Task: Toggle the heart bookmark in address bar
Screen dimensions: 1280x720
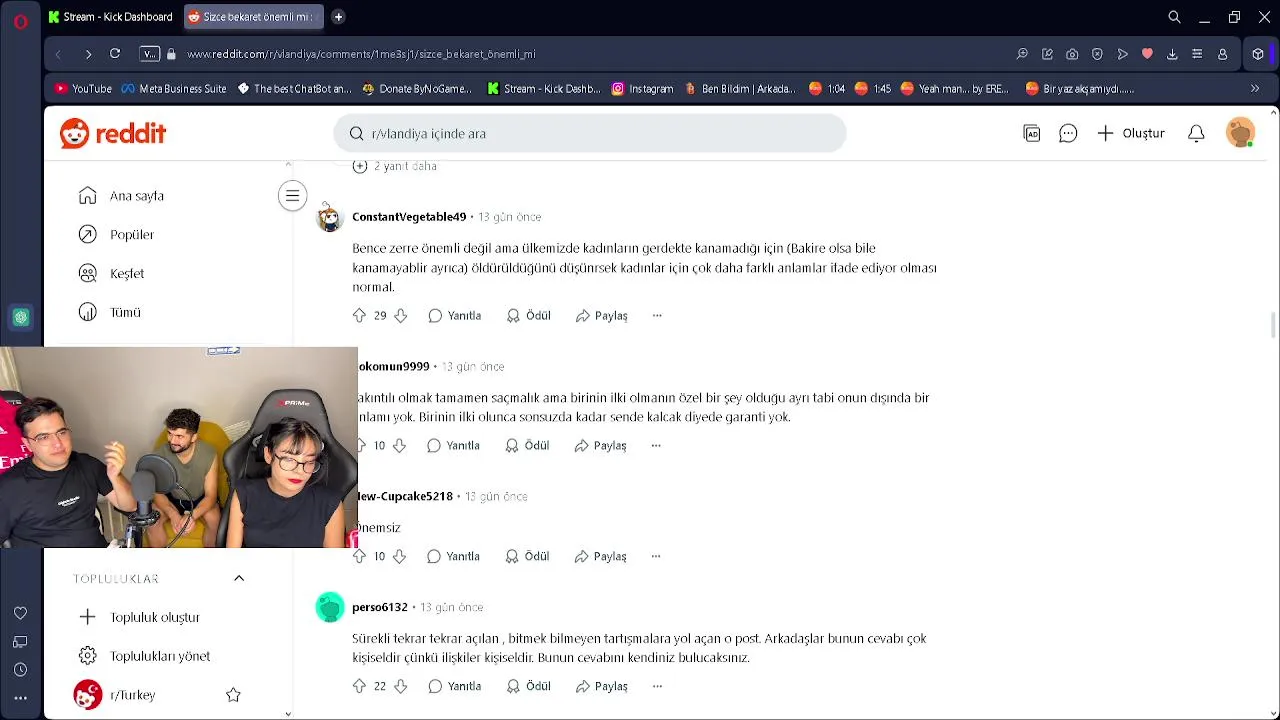Action: 1147,54
